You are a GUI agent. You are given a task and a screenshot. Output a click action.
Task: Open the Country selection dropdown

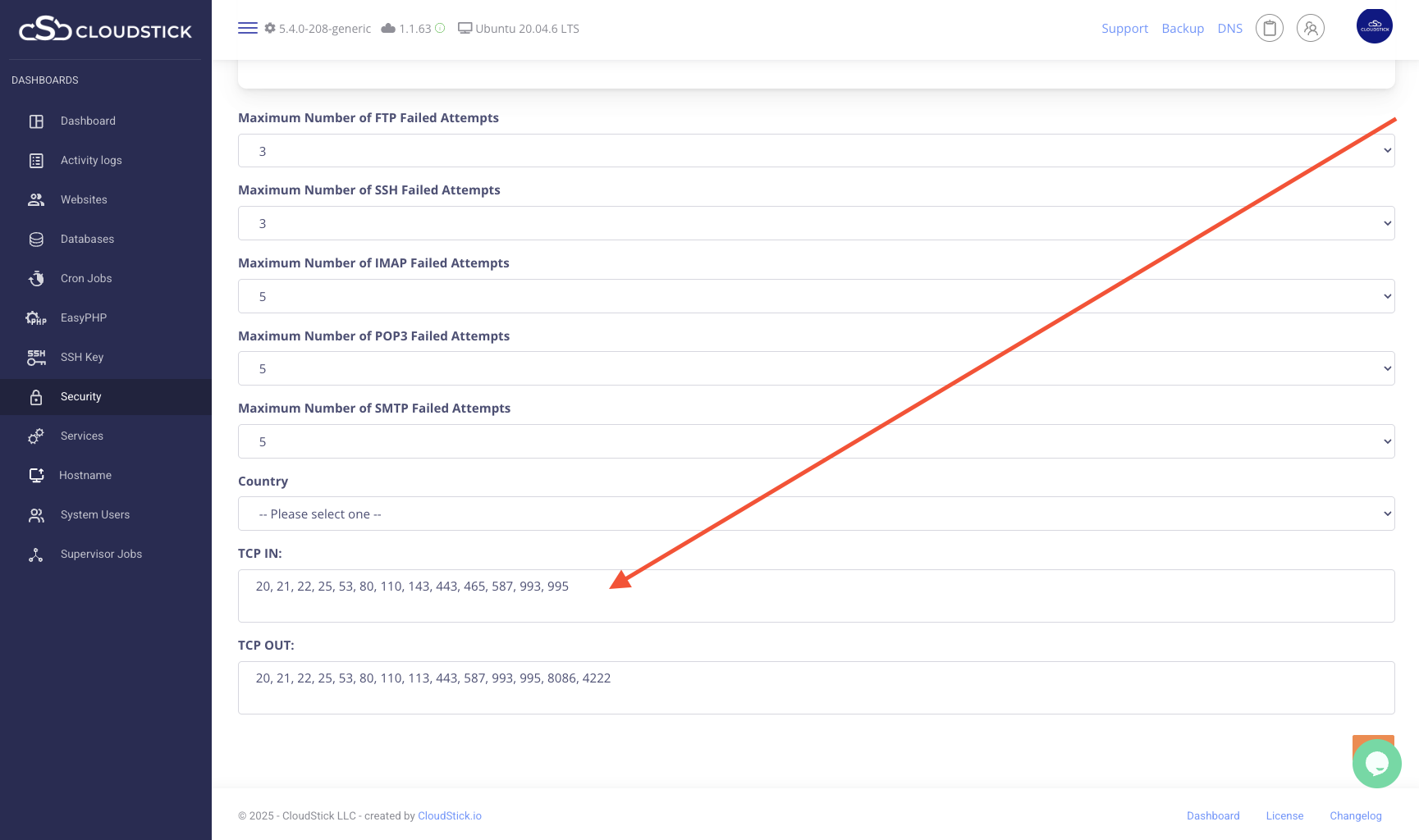[816, 514]
